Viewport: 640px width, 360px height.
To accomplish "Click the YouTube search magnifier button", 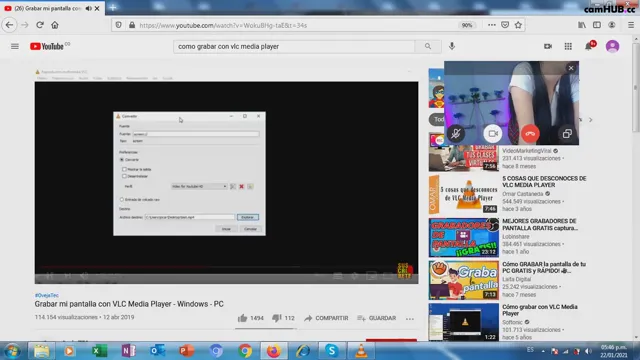I will (428, 46).
